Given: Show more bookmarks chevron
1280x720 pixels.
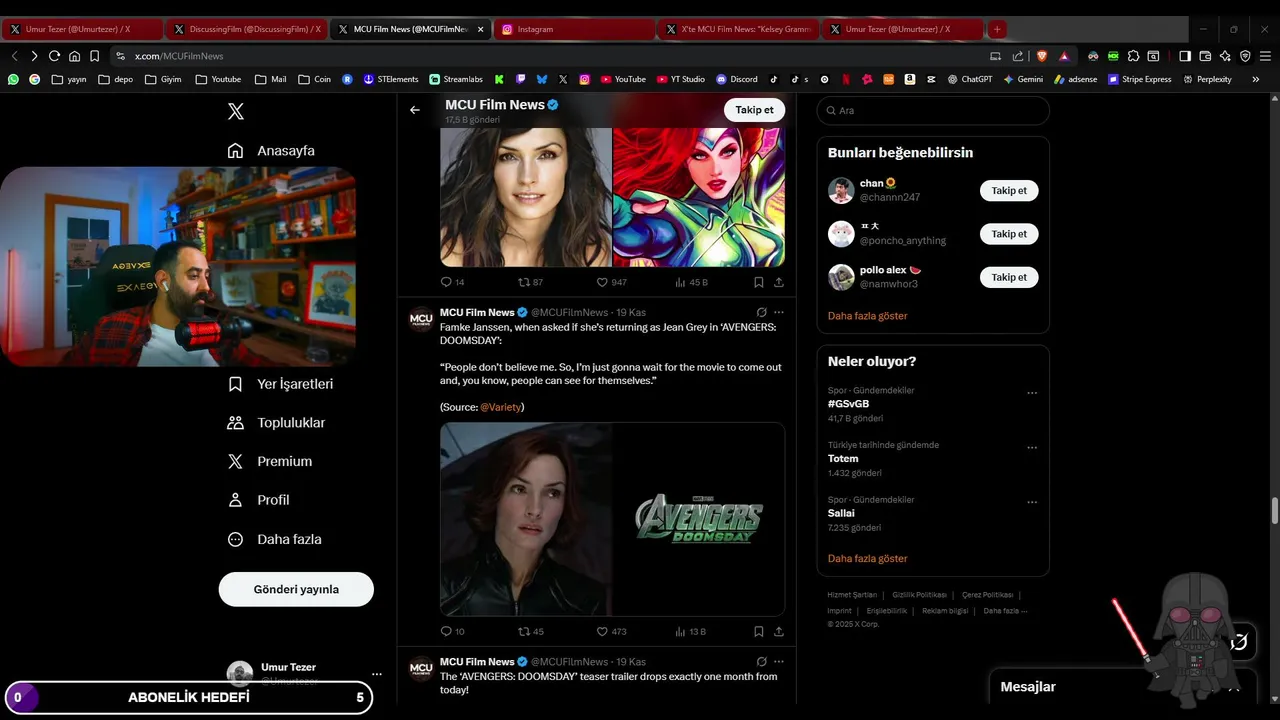Looking at the screenshot, I should 1256,79.
